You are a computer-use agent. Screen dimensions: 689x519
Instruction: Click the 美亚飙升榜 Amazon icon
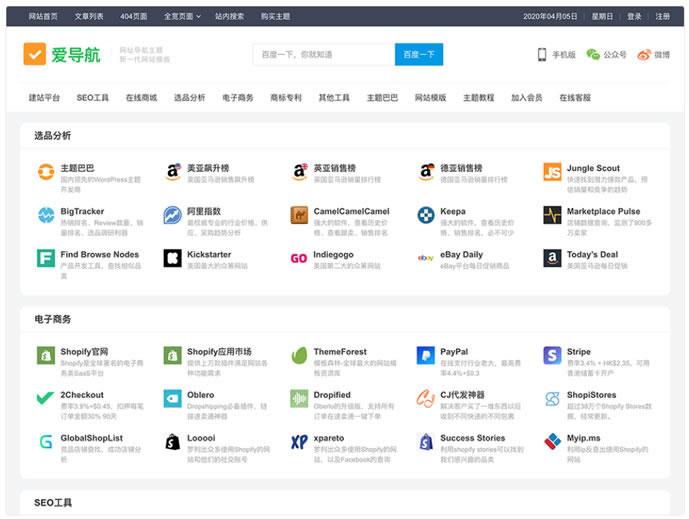click(173, 172)
